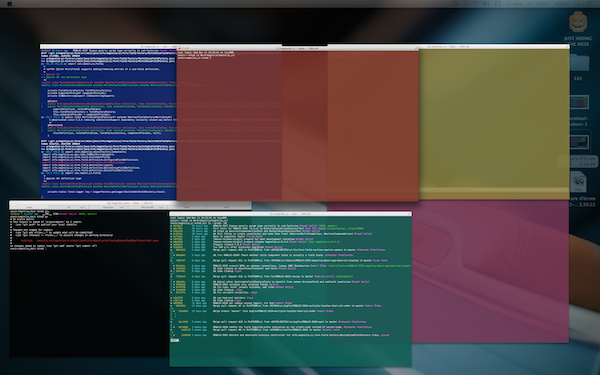600x375 pixels.
Task: Open the Wi-Fi status menu
Action: pyautogui.click(x=475, y=3)
